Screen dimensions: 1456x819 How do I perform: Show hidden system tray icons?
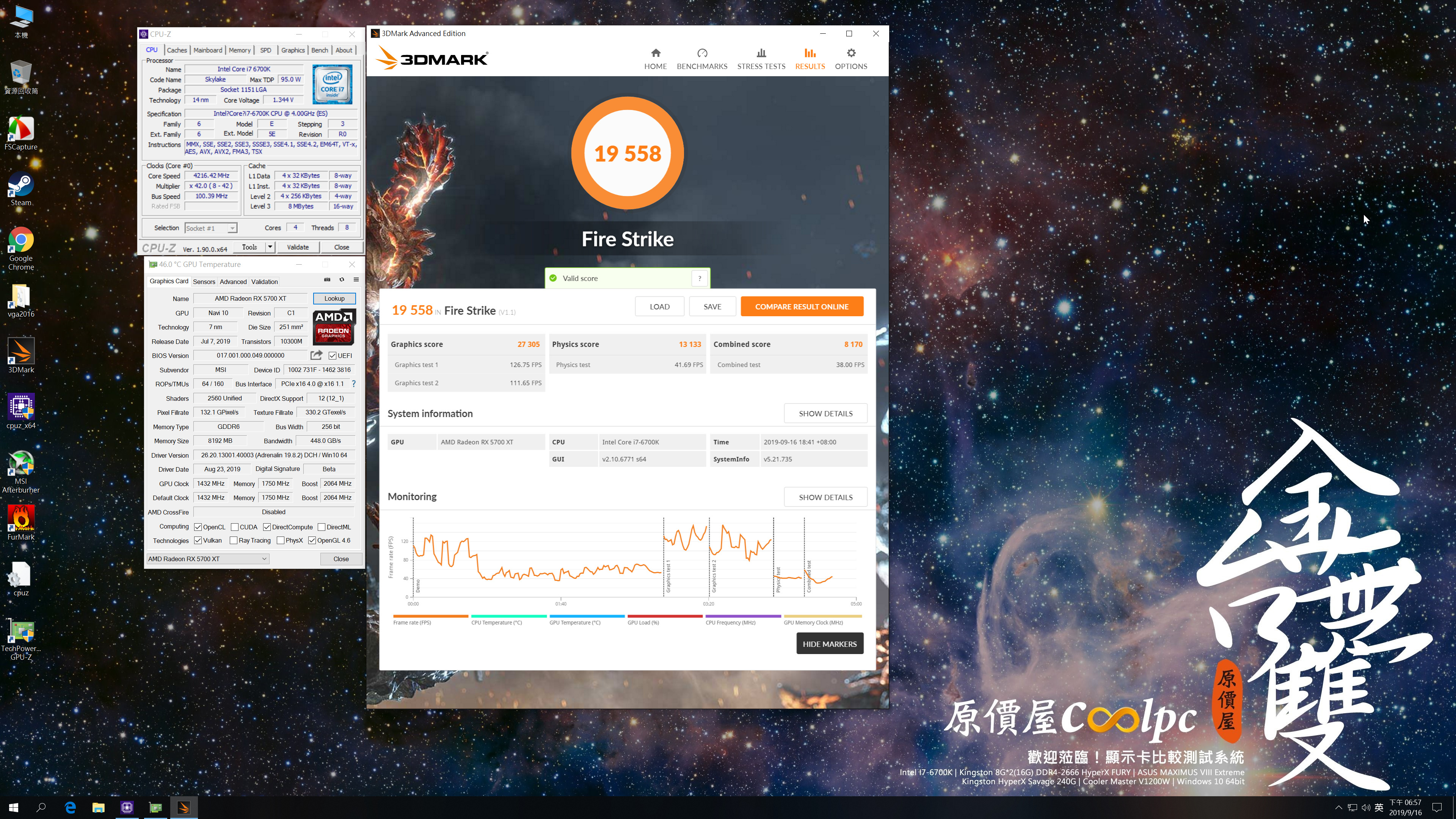pyautogui.click(x=1338, y=808)
